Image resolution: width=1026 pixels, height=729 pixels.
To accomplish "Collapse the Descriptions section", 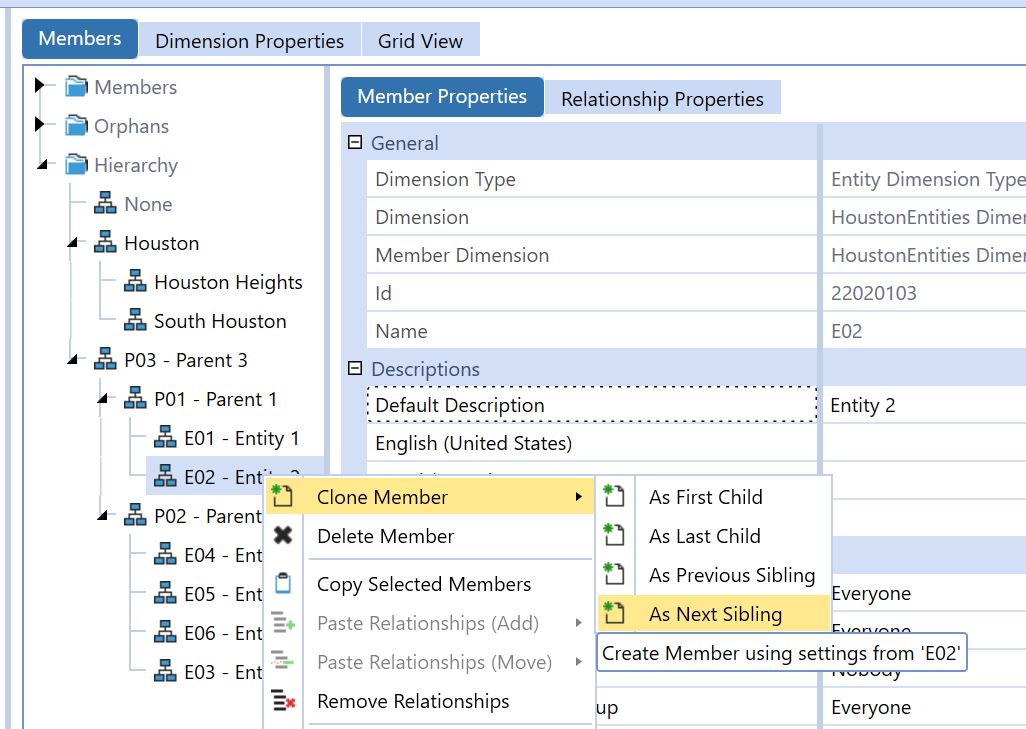I will pos(354,369).
